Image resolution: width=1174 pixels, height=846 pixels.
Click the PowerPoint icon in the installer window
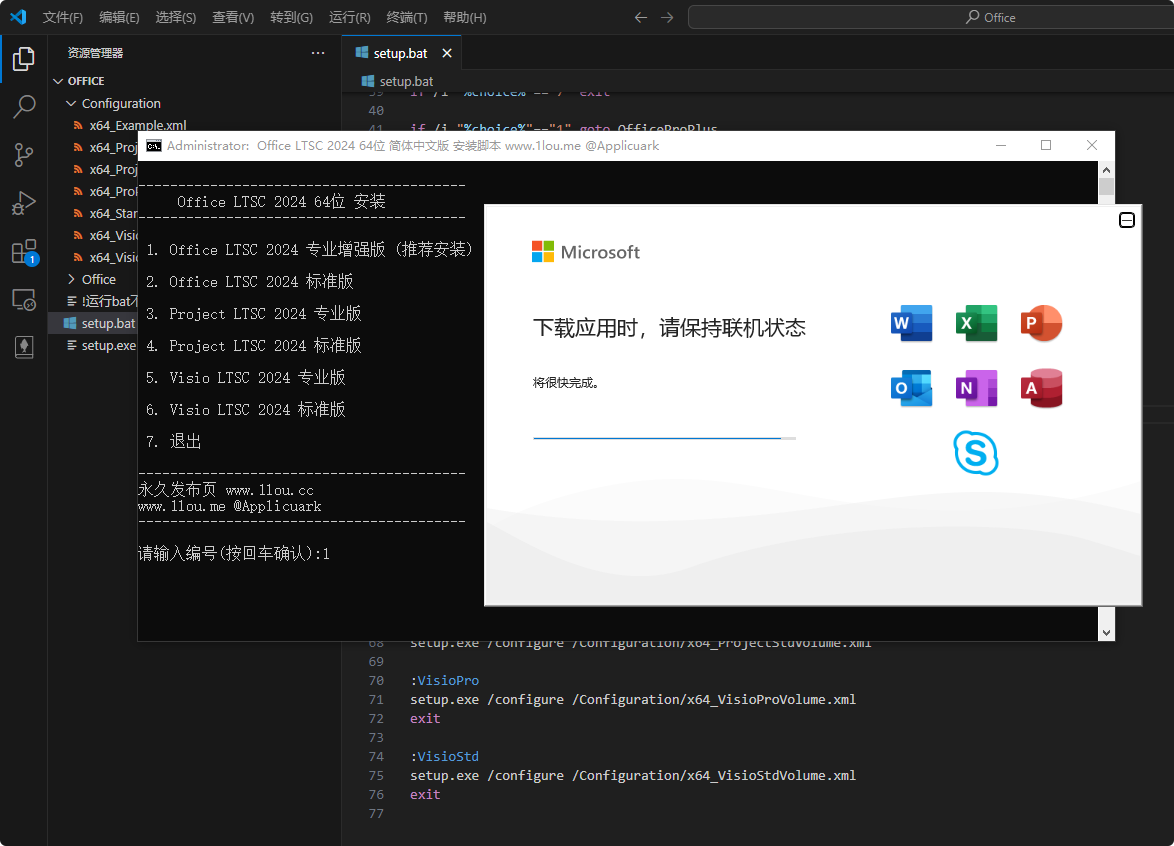click(1041, 323)
